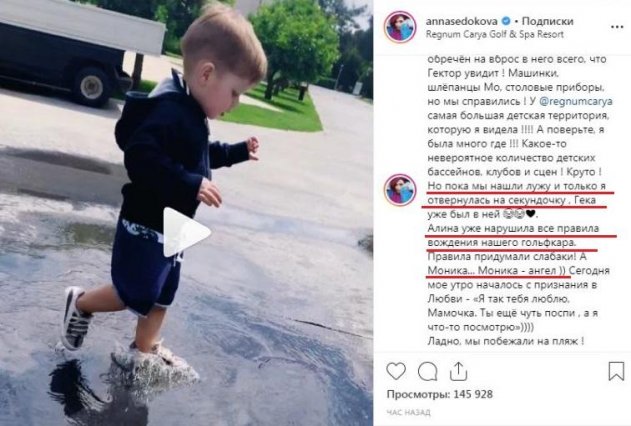Share the post with upload icon
631x426 pixels.
point(458,371)
